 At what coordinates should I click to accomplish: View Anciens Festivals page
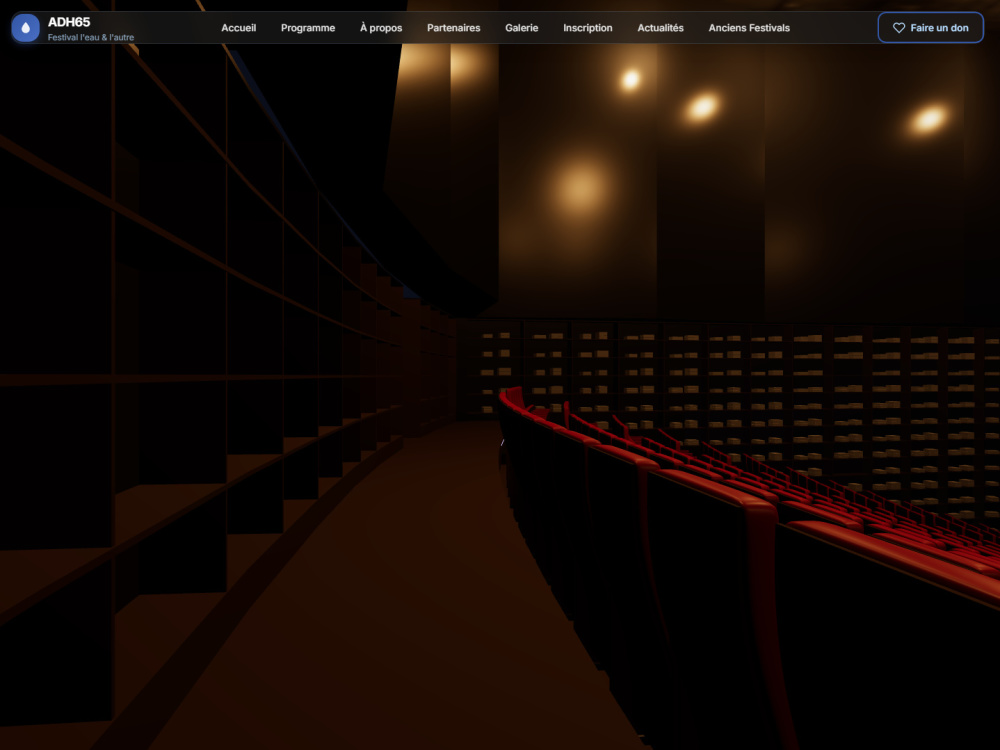click(749, 28)
